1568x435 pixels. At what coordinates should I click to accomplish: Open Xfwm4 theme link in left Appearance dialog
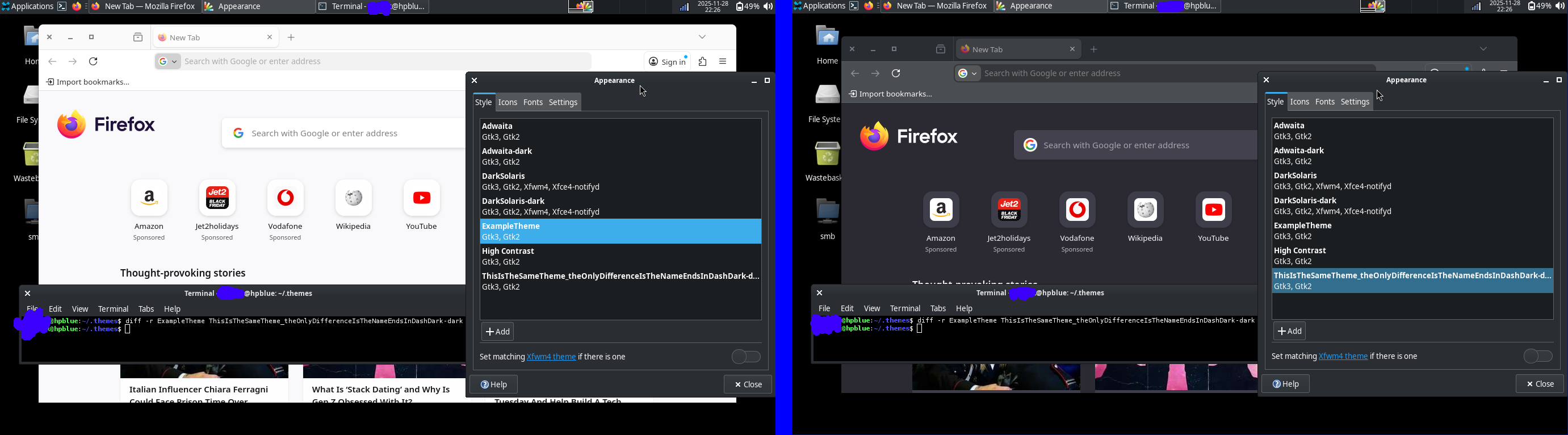[551, 357]
